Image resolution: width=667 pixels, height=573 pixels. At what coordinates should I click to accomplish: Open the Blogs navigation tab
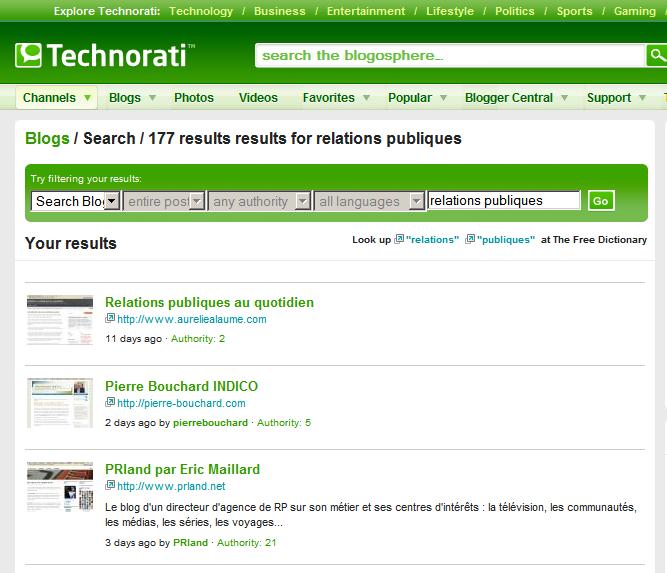125,98
